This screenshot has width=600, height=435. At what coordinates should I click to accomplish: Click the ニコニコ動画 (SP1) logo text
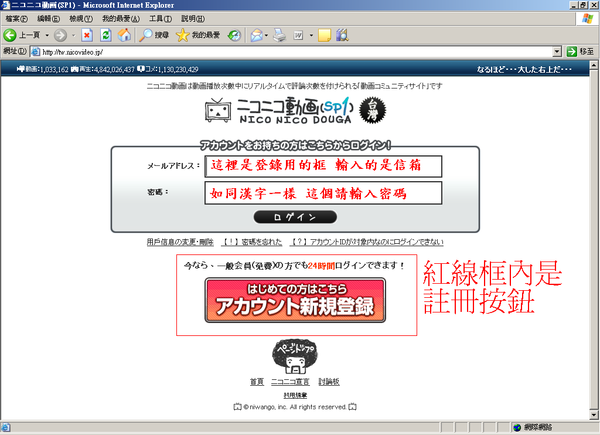[x=295, y=110]
